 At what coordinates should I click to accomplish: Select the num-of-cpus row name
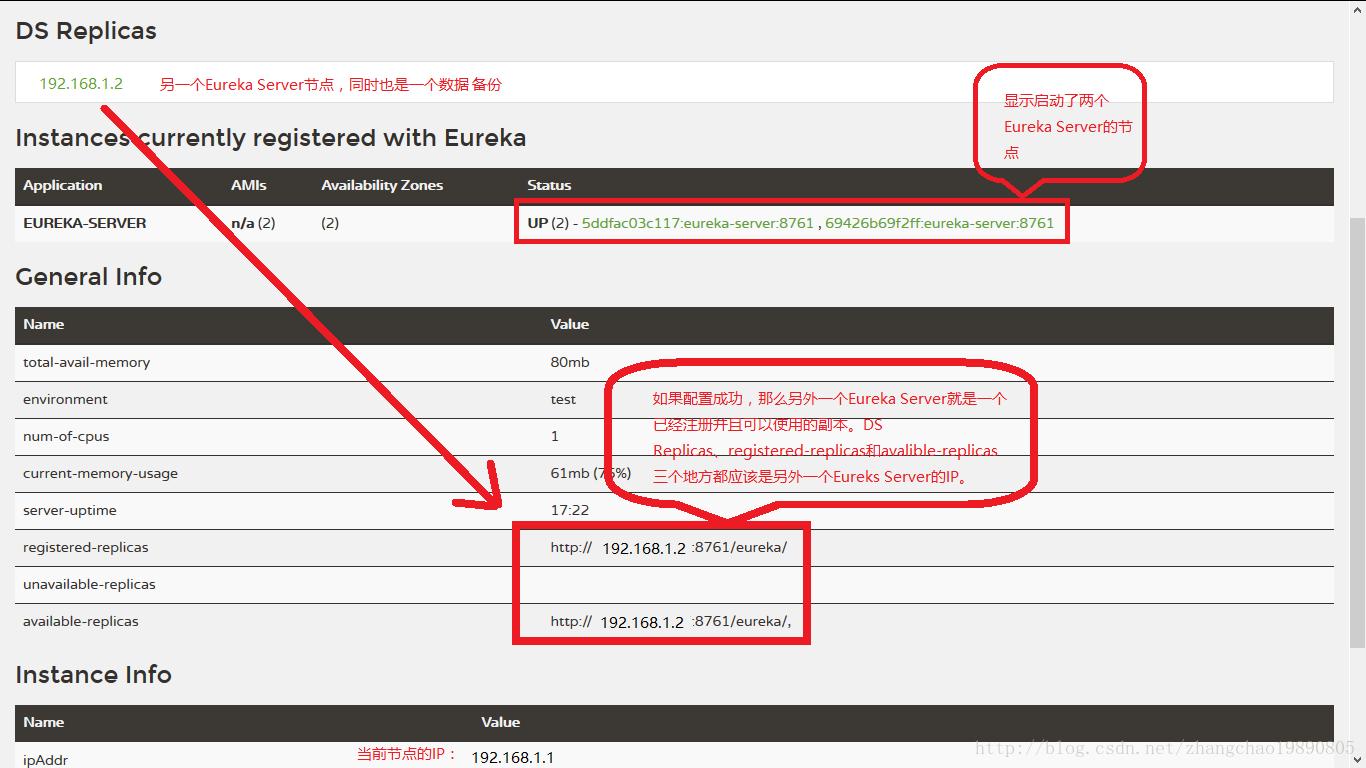(66, 436)
